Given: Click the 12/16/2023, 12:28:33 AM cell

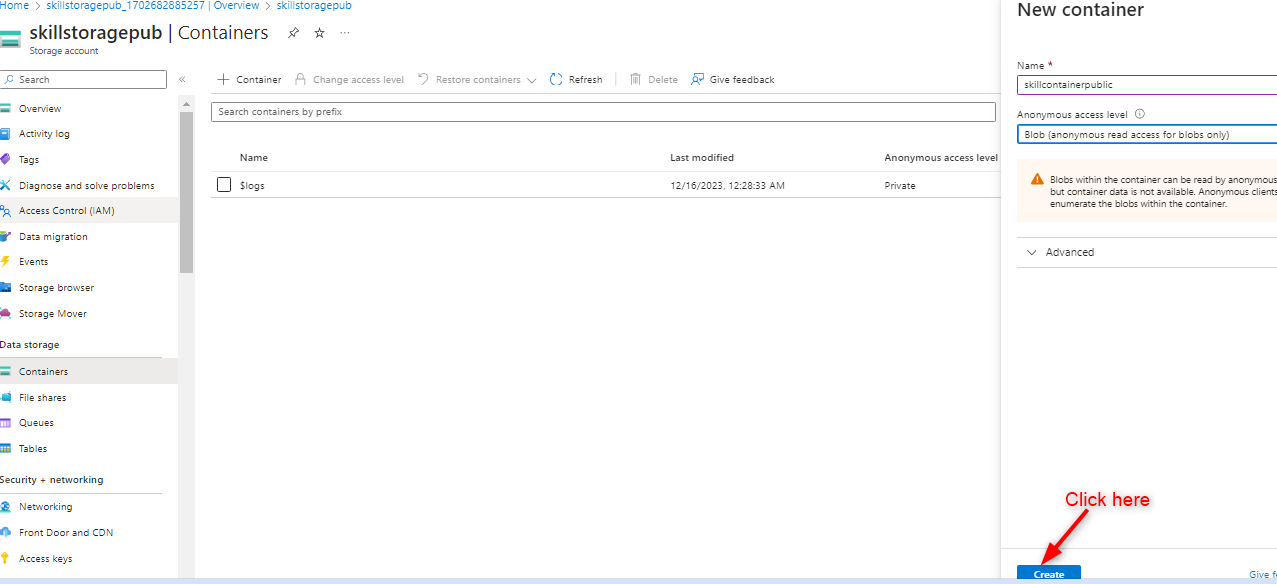Looking at the screenshot, I should pyautogui.click(x=727, y=185).
